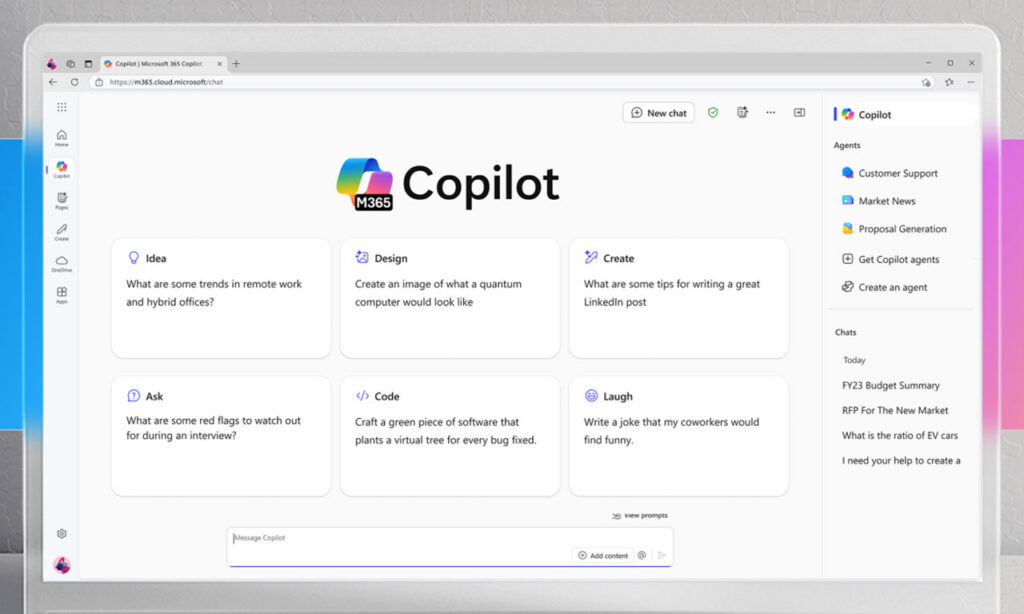Toggle the side panel icon
This screenshot has height=614, width=1024.
pos(799,112)
